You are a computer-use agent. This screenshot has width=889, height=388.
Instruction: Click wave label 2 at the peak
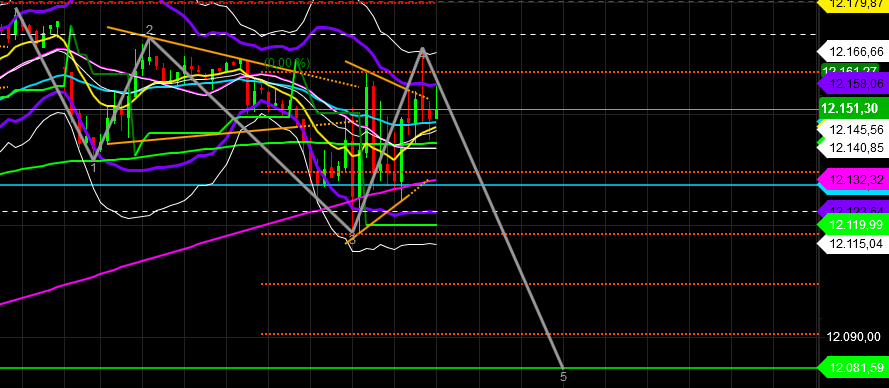tap(149, 29)
